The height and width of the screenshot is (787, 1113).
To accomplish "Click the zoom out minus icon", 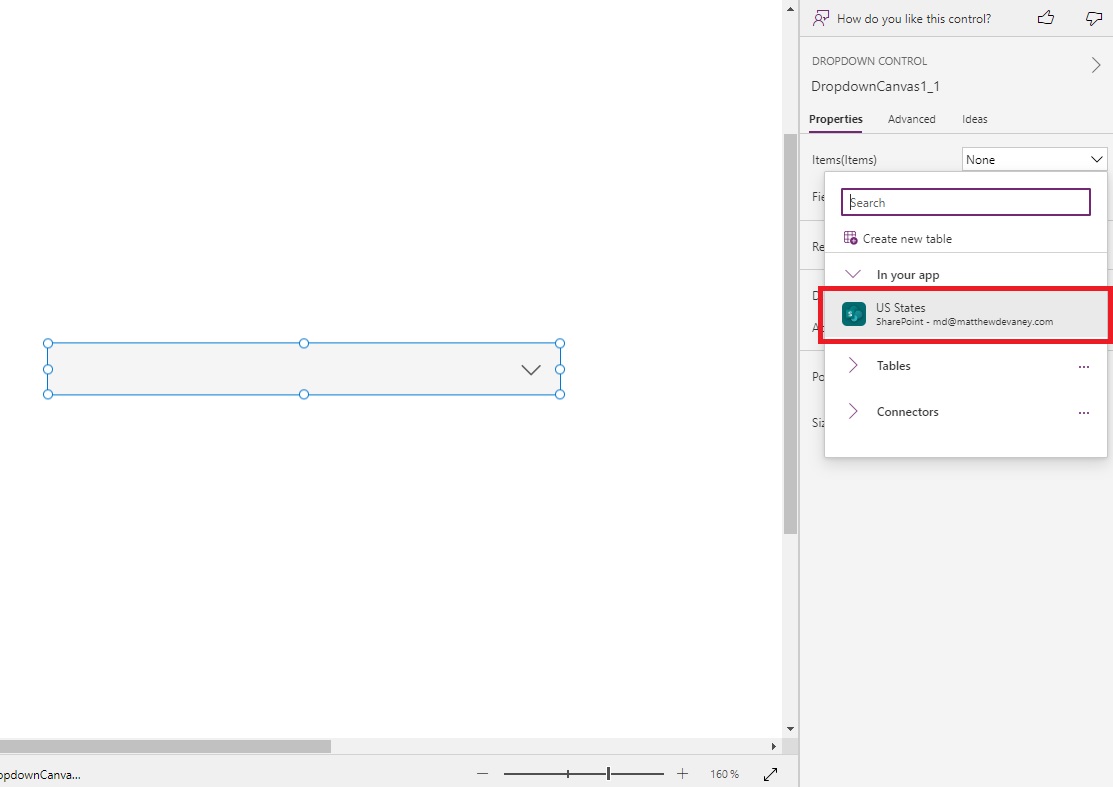I will coord(482,773).
